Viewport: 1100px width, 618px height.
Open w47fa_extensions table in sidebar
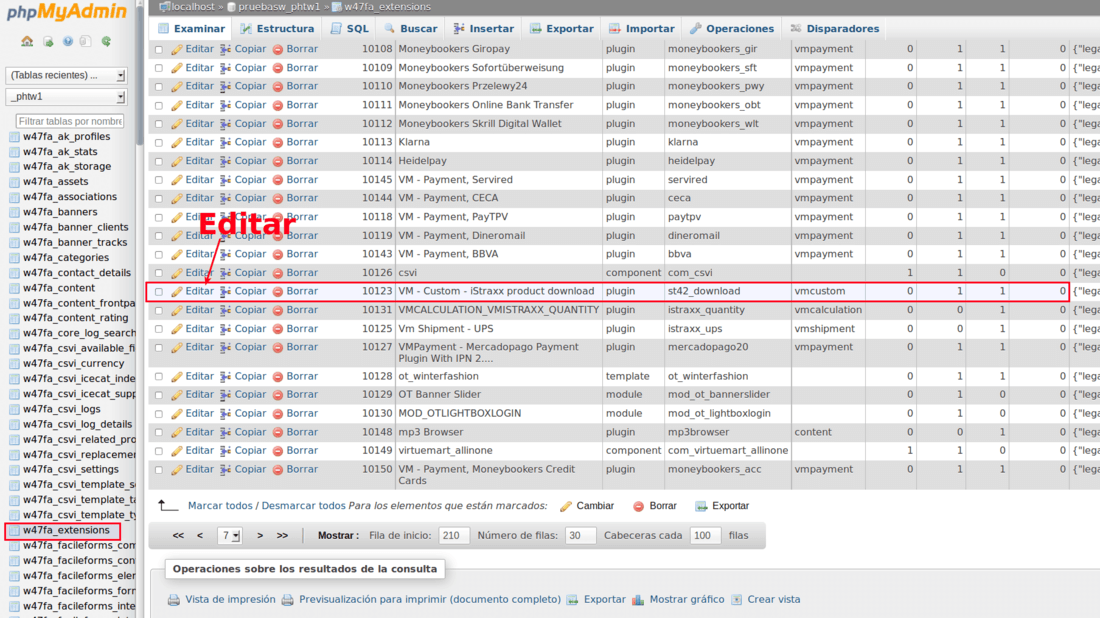pyautogui.click(x=66, y=530)
